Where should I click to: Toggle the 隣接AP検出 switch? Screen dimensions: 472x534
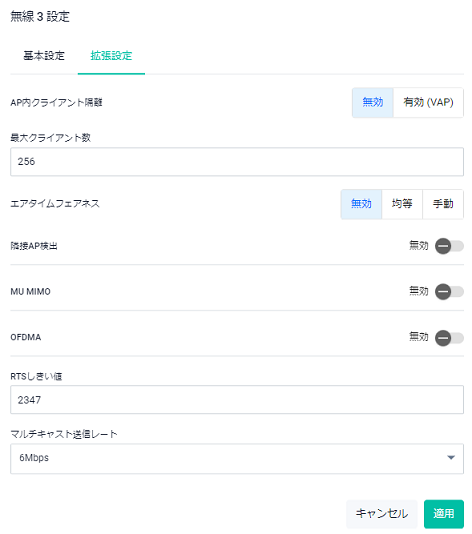[449, 246]
